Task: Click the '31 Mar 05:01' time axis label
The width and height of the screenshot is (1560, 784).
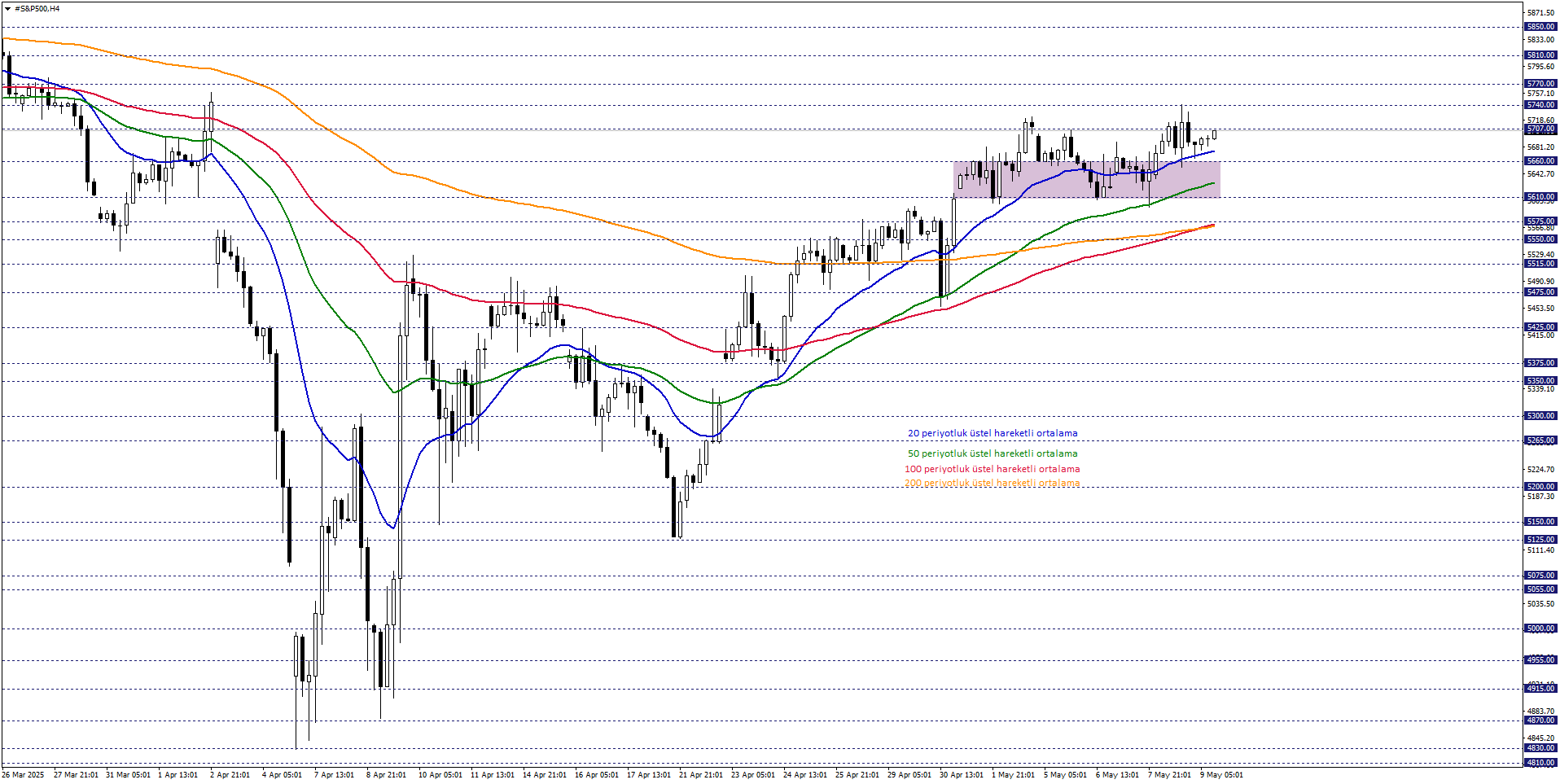Action: click(x=128, y=775)
